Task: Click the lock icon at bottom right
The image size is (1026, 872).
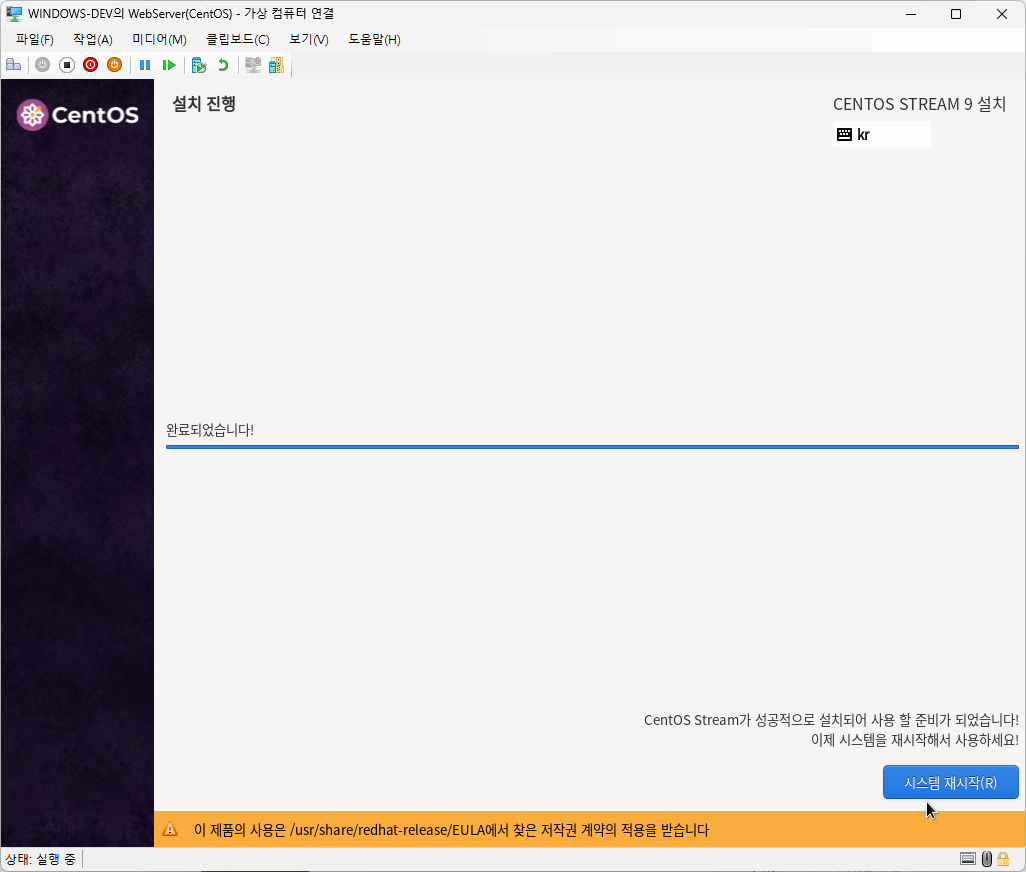Action: [x=1003, y=860]
